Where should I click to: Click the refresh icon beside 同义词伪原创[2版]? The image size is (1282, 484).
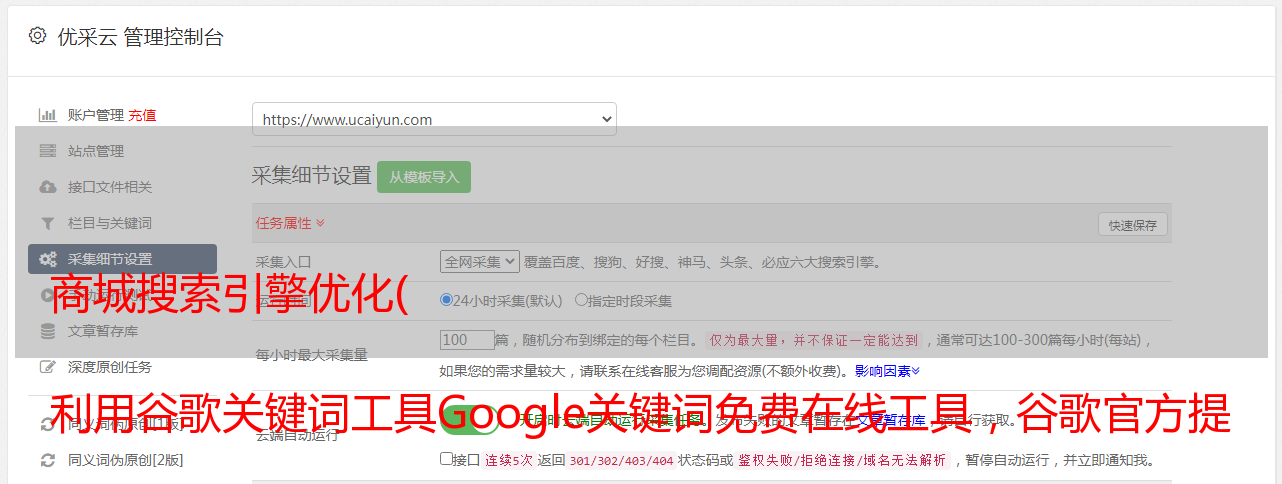47,461
